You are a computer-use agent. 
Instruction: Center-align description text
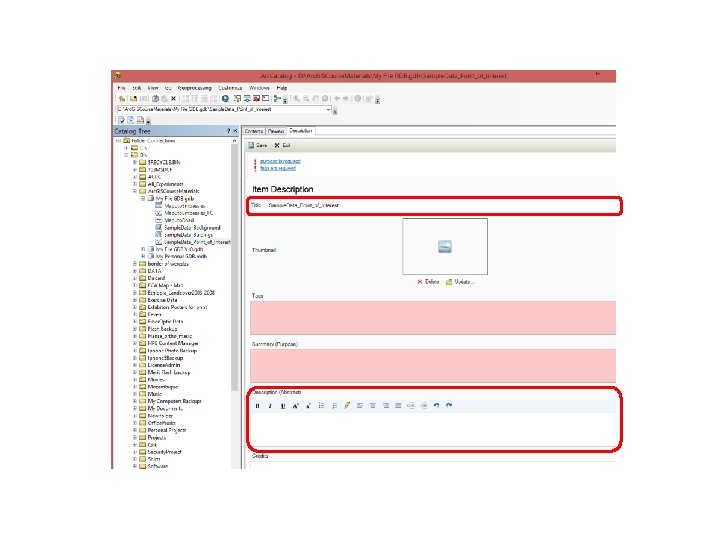pos(372,406)
